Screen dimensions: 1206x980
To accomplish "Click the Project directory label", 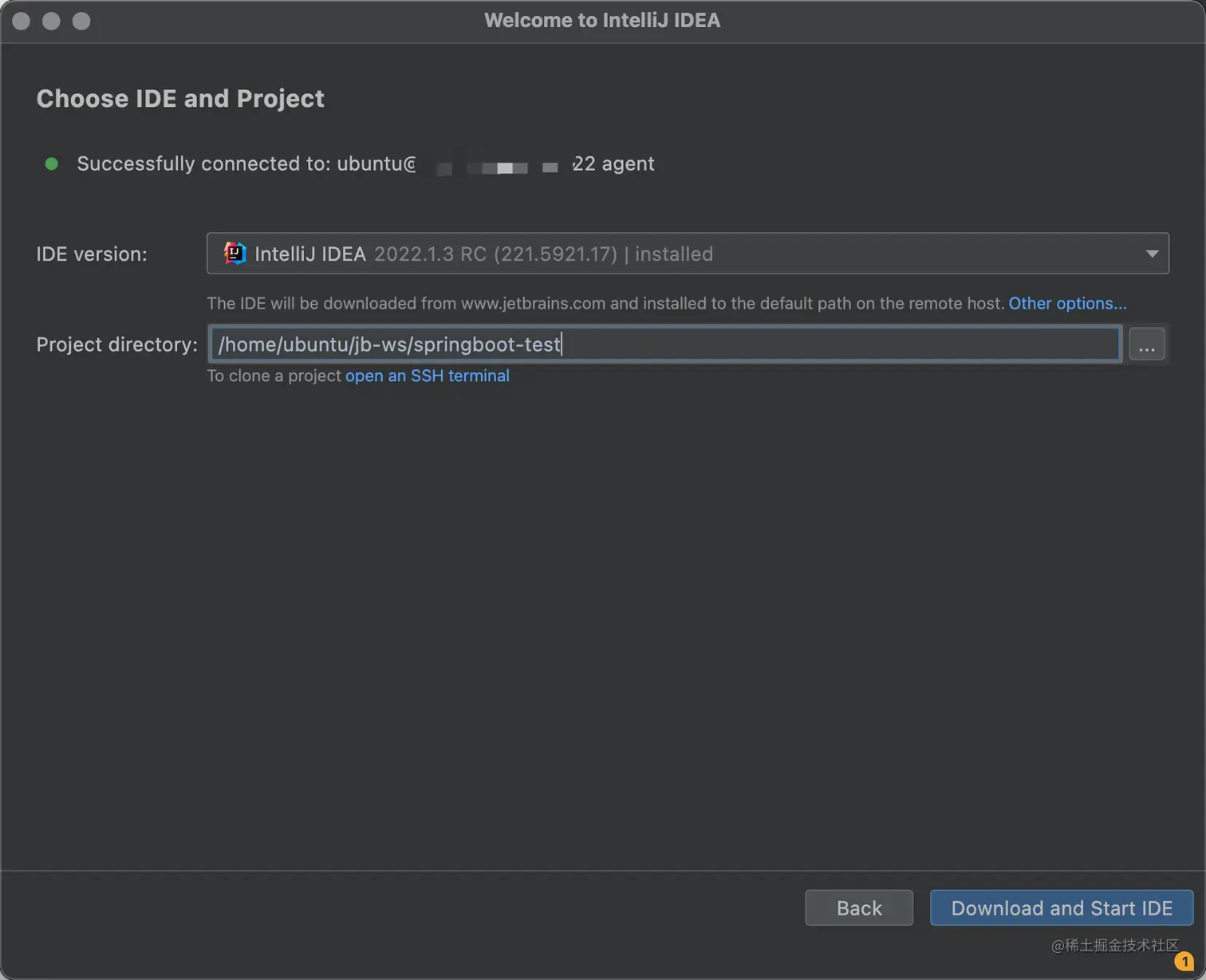I will point(116,344).
